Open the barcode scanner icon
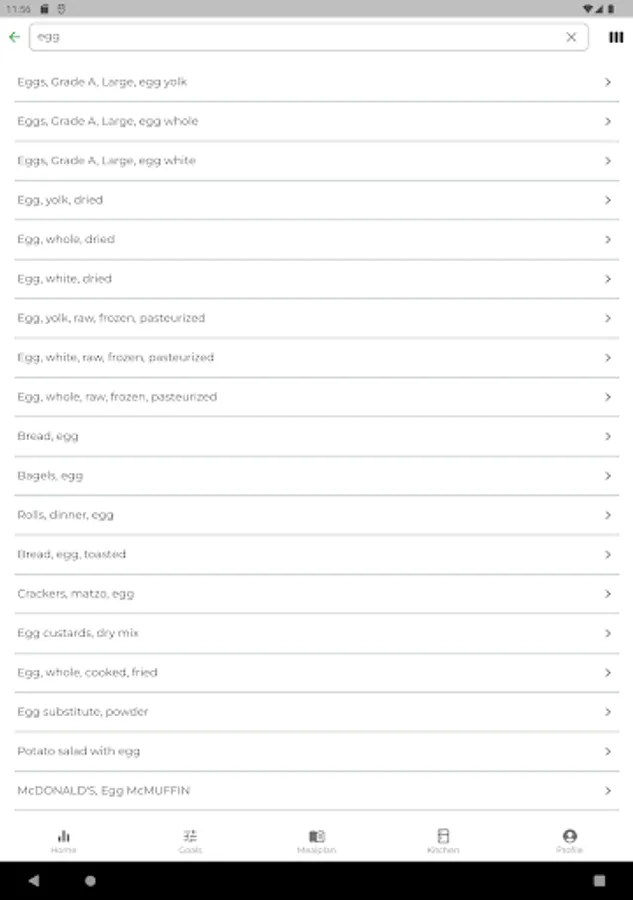 pos(616,37)
